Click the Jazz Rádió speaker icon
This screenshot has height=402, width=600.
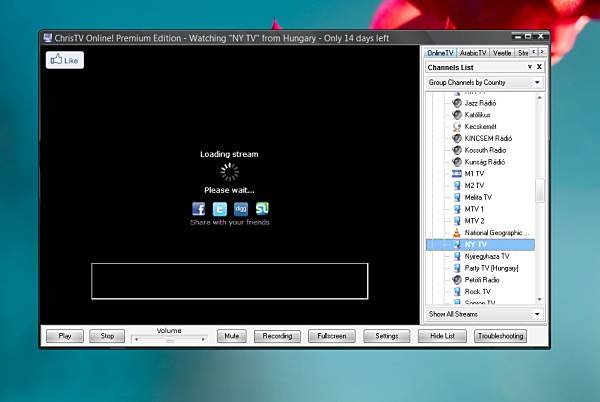(457, 103)
